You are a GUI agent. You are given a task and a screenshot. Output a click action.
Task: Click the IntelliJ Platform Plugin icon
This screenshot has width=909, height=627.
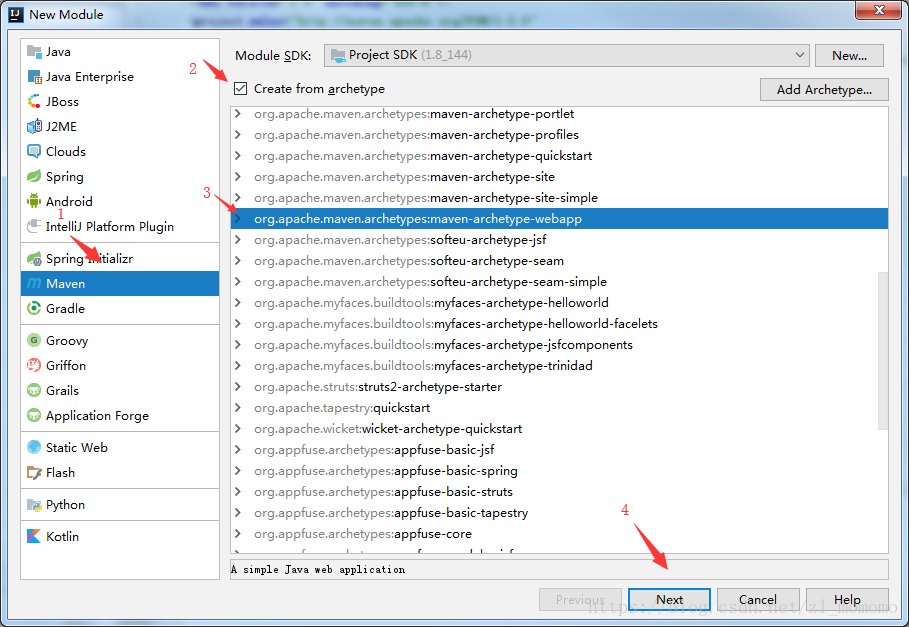click(x=34, y=226)
